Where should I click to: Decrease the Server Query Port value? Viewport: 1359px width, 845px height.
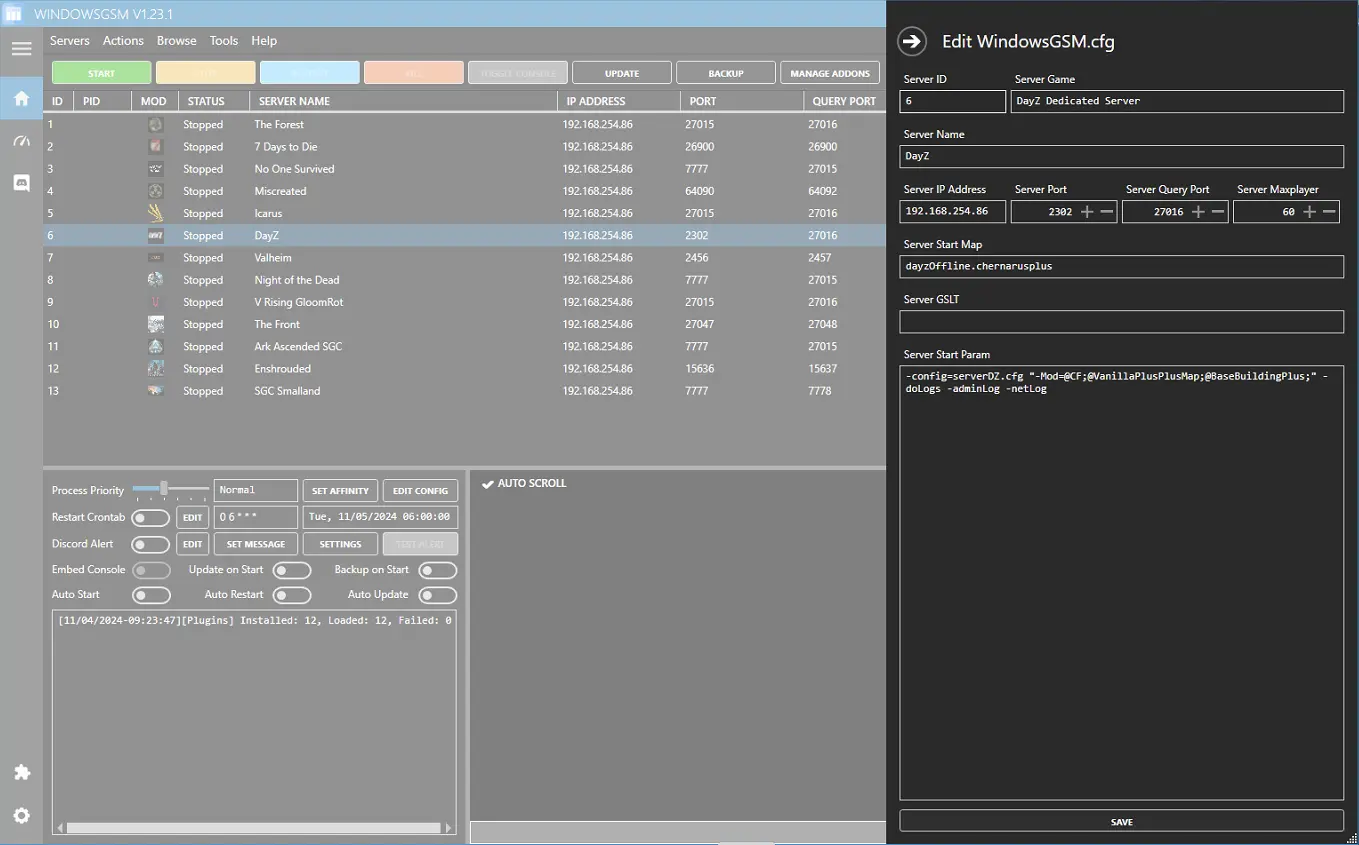pos(1218,212)
